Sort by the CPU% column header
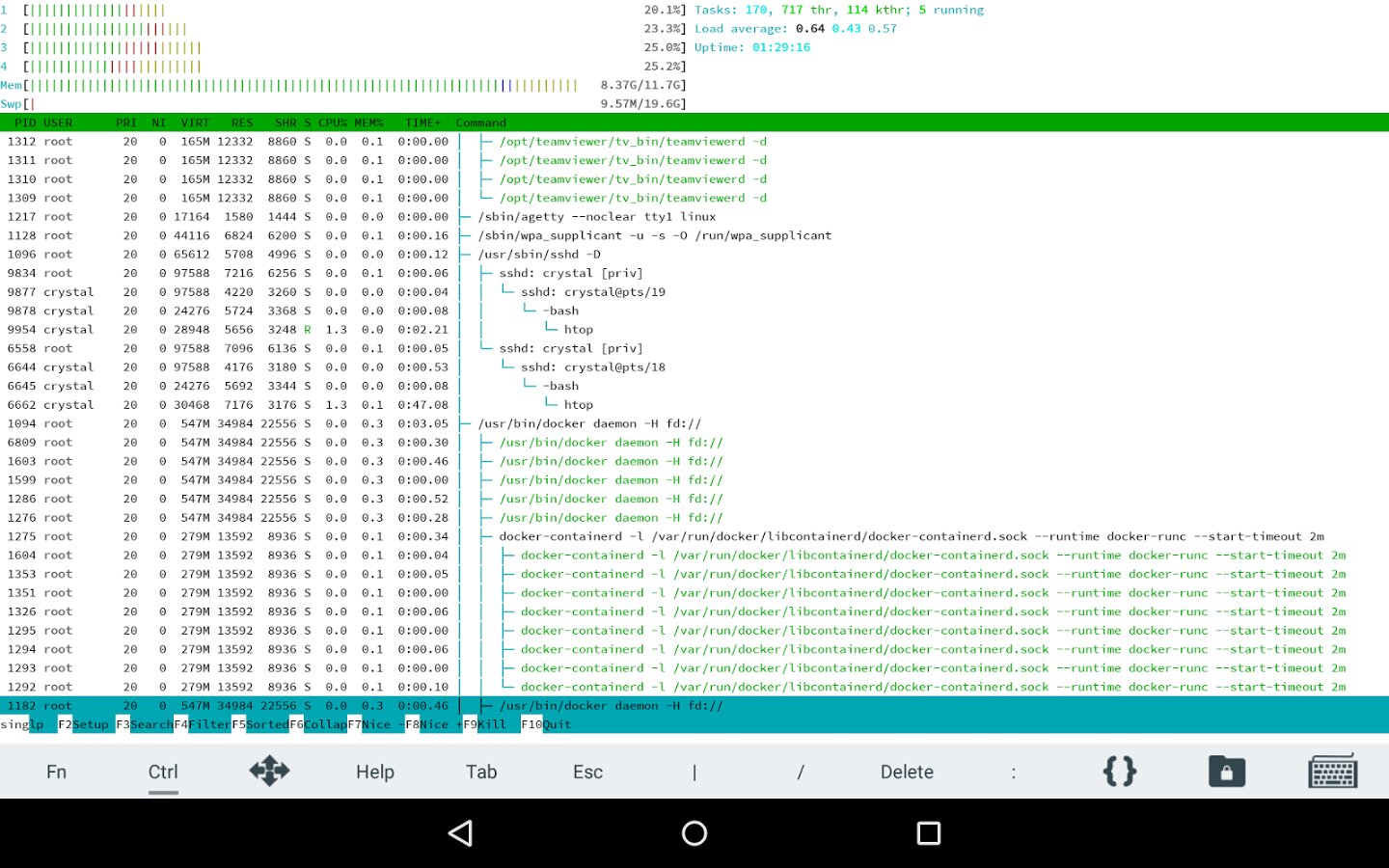The height and width of the screenshot is (868, 1389). (332, 122)
